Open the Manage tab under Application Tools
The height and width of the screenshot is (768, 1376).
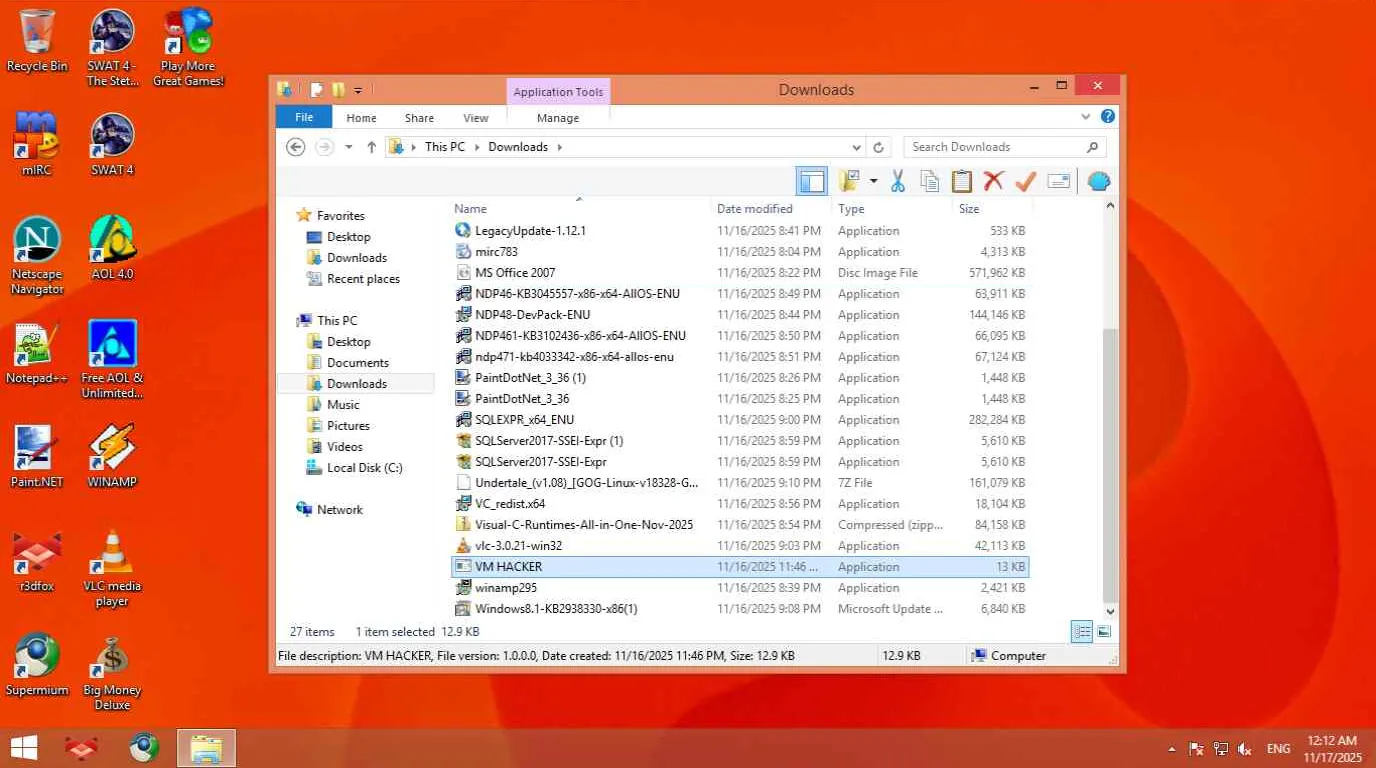[558, 118]
